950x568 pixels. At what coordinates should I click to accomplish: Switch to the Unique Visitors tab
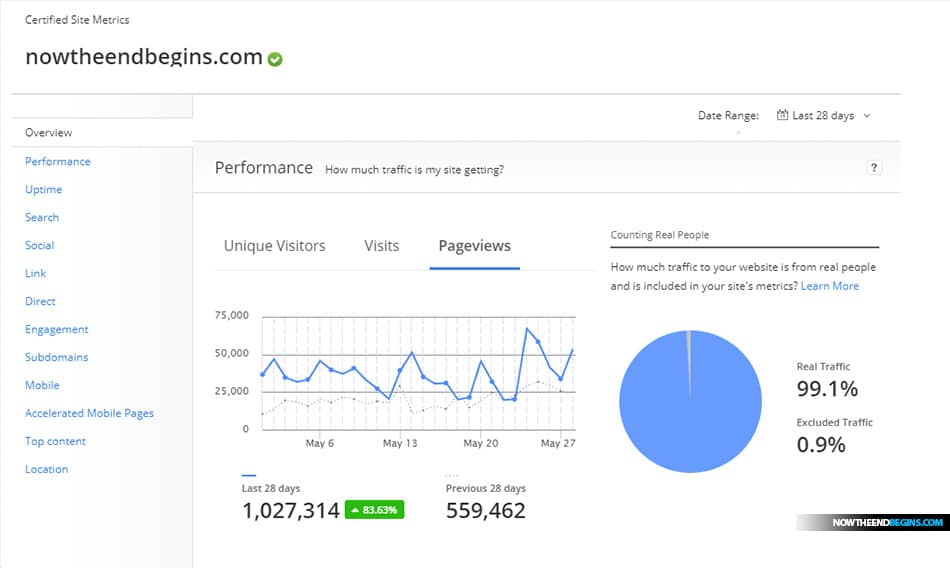274,246
